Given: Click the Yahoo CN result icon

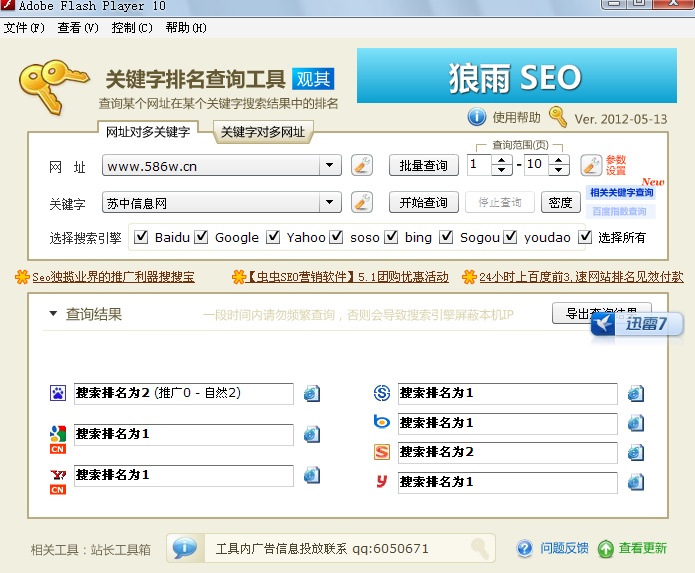Looking at the screenshot, I should [x=58, y=482].
